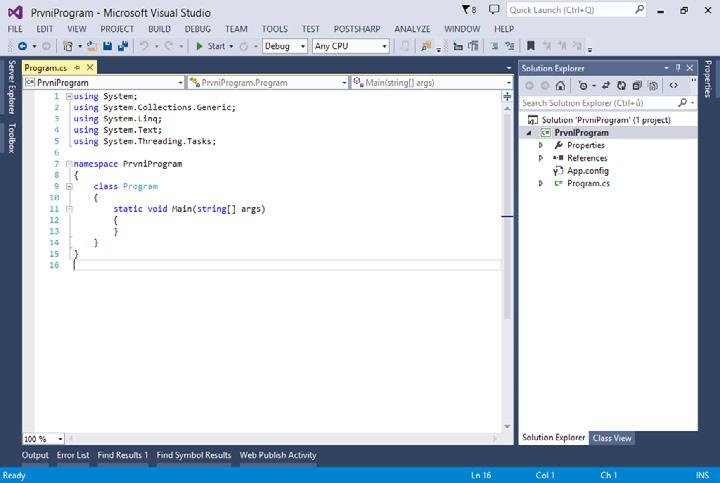Click the Save All icon
Viewport: 720px width, 483px height.
coord(123,46)
